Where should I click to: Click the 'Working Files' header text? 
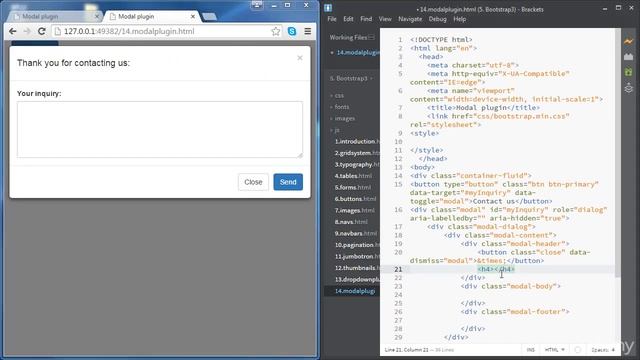coord(348,38)
